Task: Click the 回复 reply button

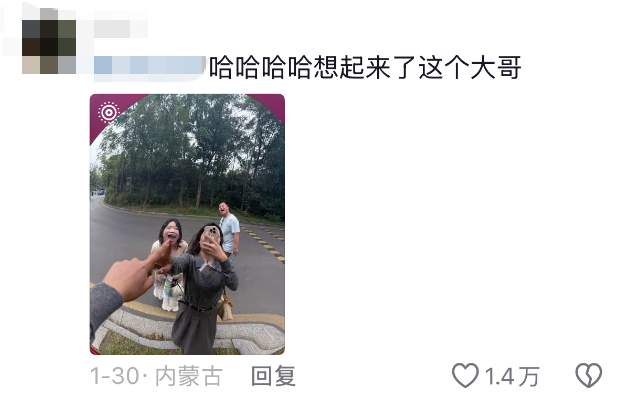Action: coord(274,376)
